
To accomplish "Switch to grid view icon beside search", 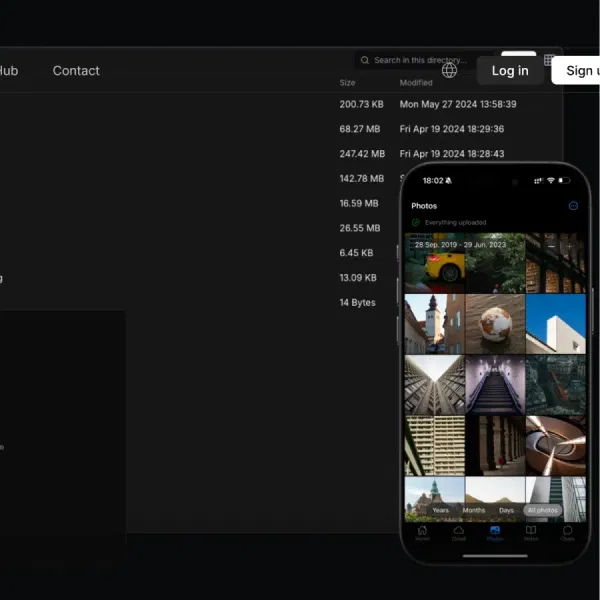I will point(549,60).
